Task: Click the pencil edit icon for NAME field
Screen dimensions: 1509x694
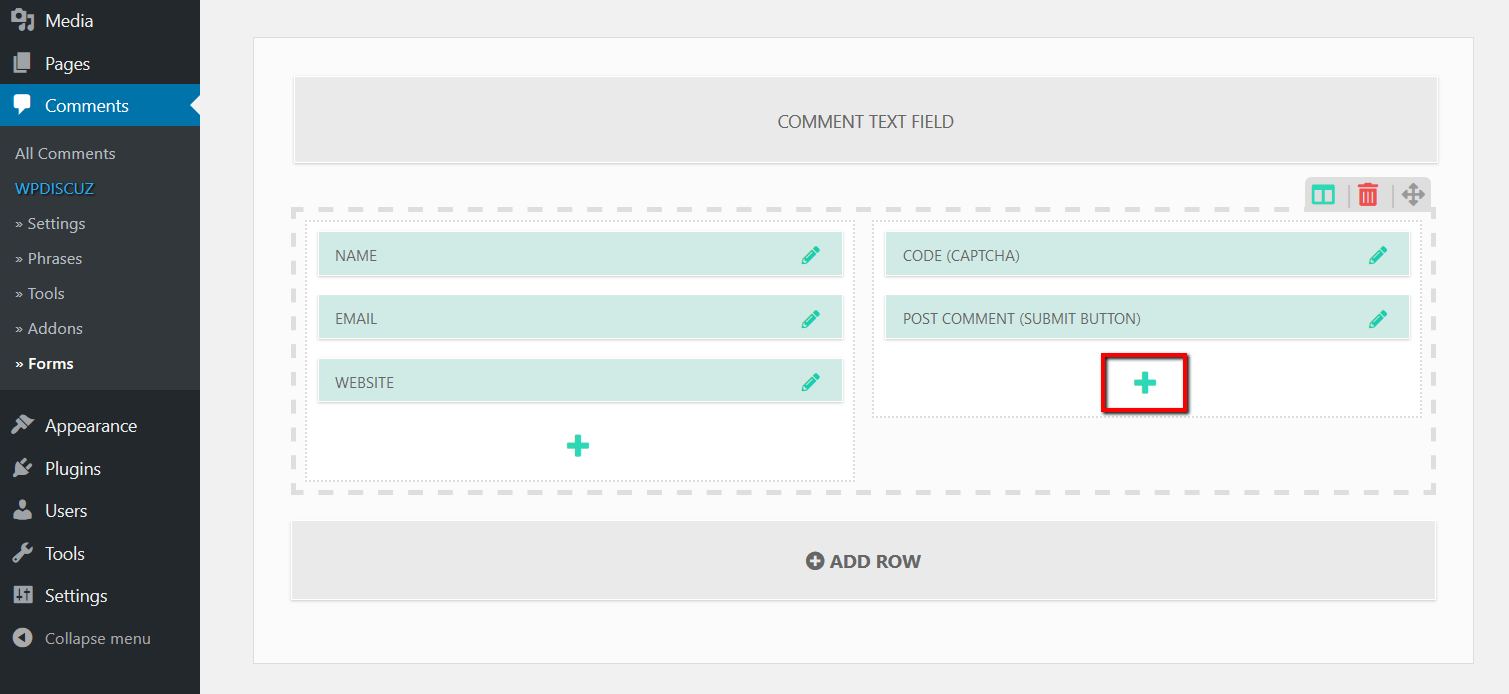Action: 810,255
